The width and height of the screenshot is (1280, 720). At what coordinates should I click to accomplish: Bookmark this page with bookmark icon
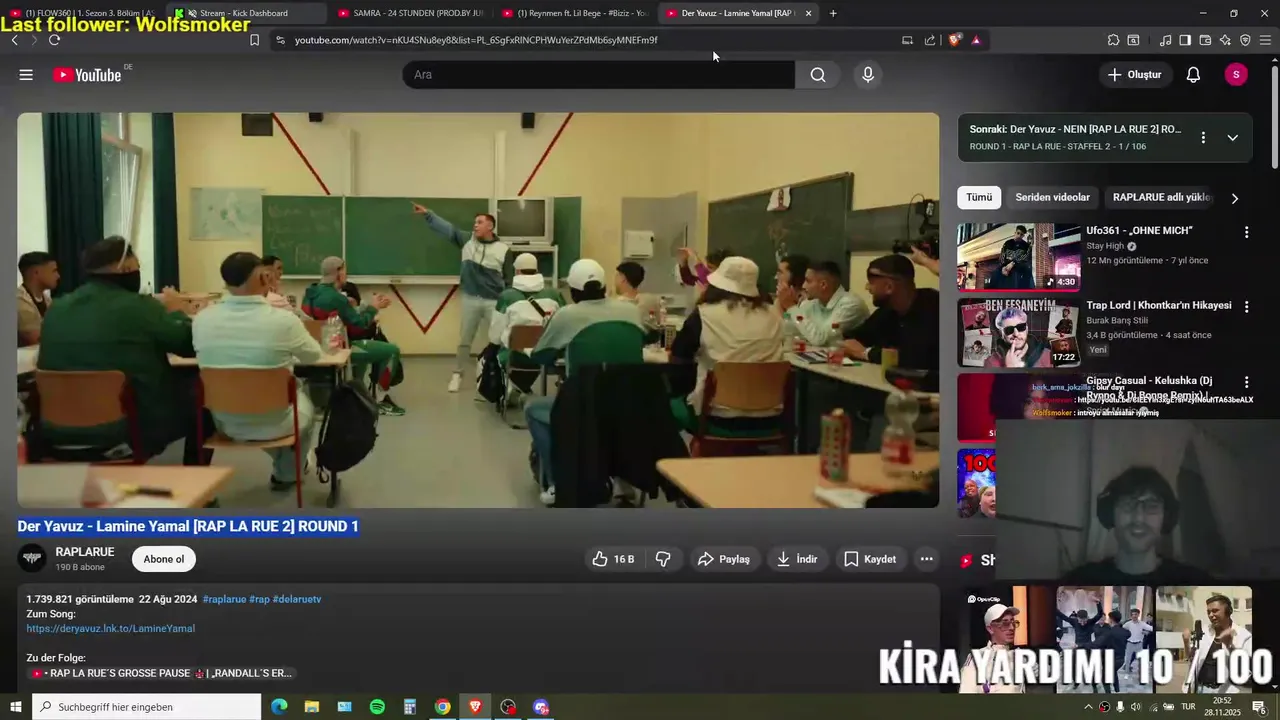254,40
